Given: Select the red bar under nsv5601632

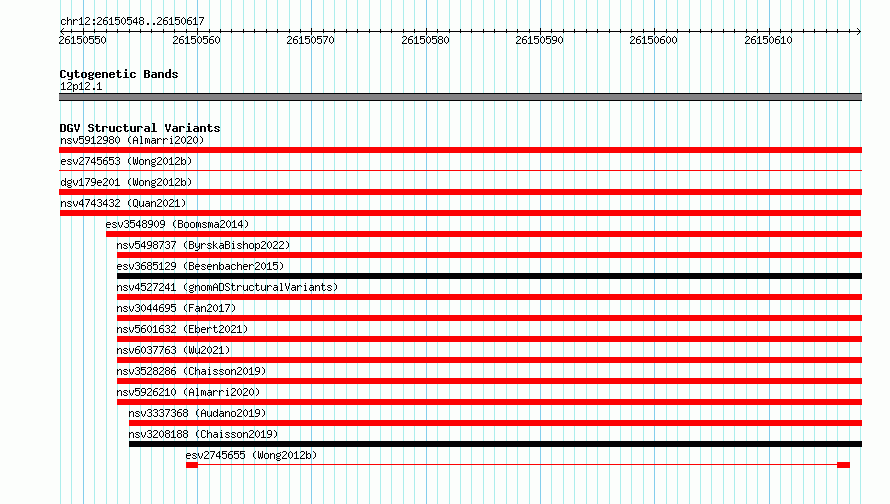Looking at the screenshot, I should [x=489, y=339].
